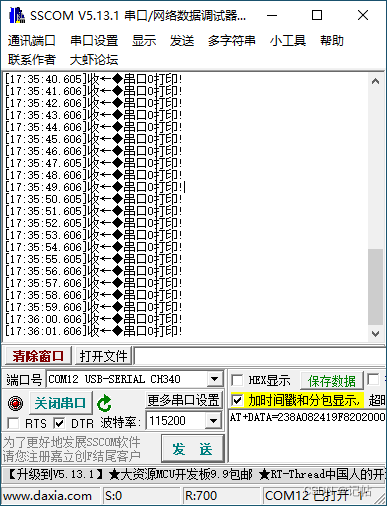Viewport: 387px width, 506px height.
Task: Click the S:0 sent counter in status bar
Action: pos(113,496)
